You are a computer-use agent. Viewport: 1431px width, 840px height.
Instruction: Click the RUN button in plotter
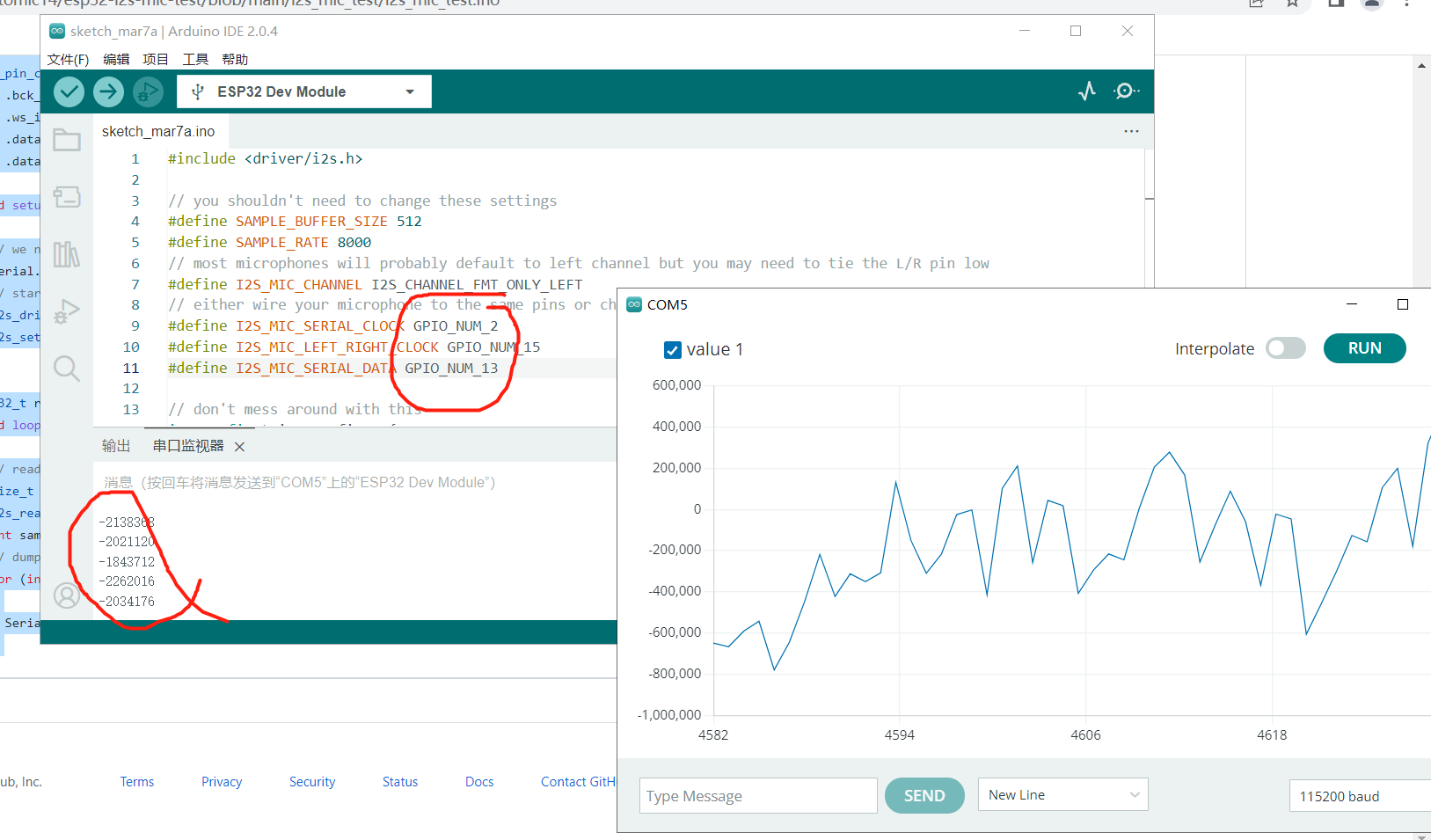[1364, 348]
